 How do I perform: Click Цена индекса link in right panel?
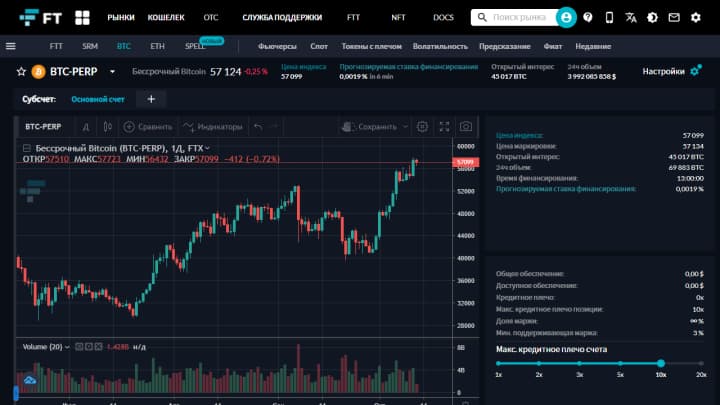pos(519,135)
